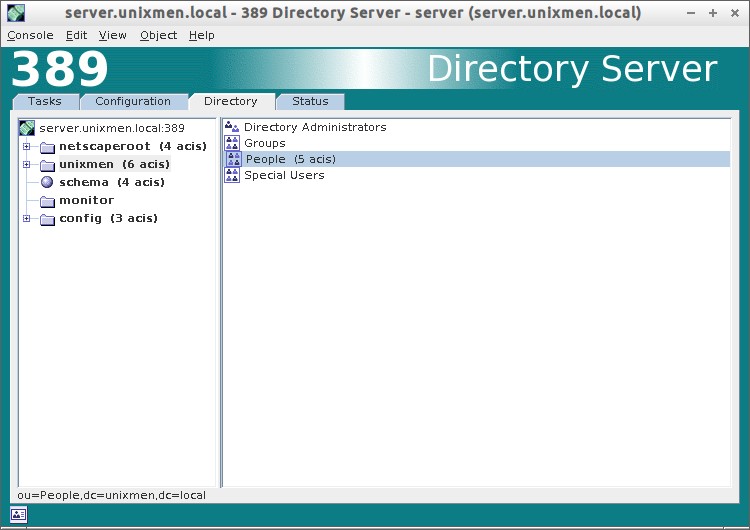The image size is (750, 530).
Task: Click the unixmen folder icon
Action: [x=47, y=166]
